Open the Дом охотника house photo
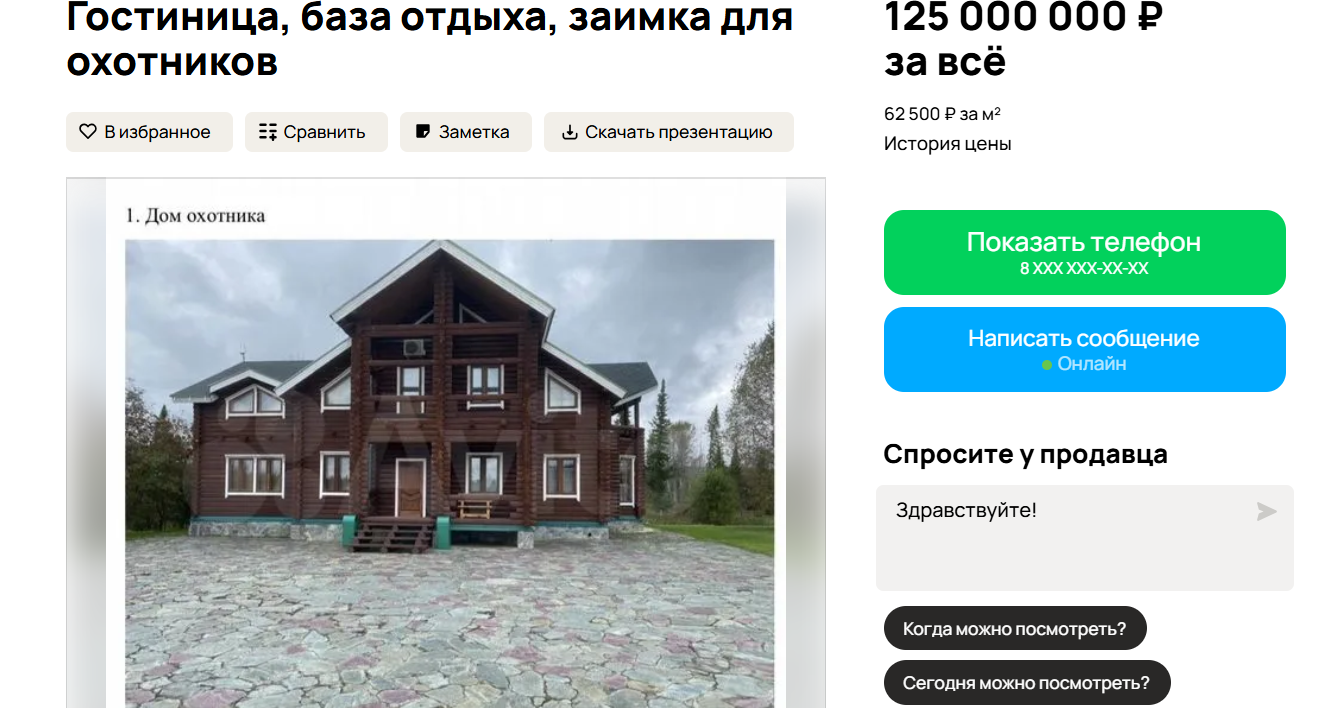The height and width of the screenshot is (708, 1323). pyautogui.click(x=449, y=472)
